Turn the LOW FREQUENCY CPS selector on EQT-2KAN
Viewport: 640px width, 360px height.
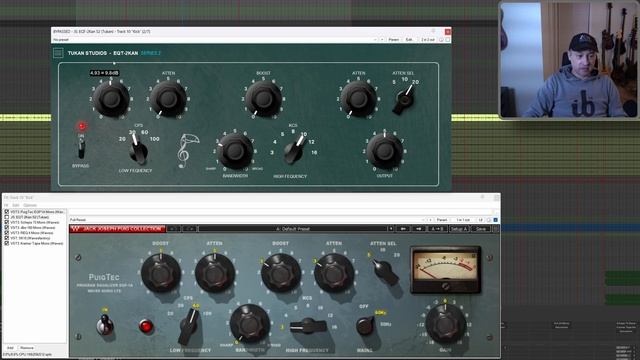(137, 149)
